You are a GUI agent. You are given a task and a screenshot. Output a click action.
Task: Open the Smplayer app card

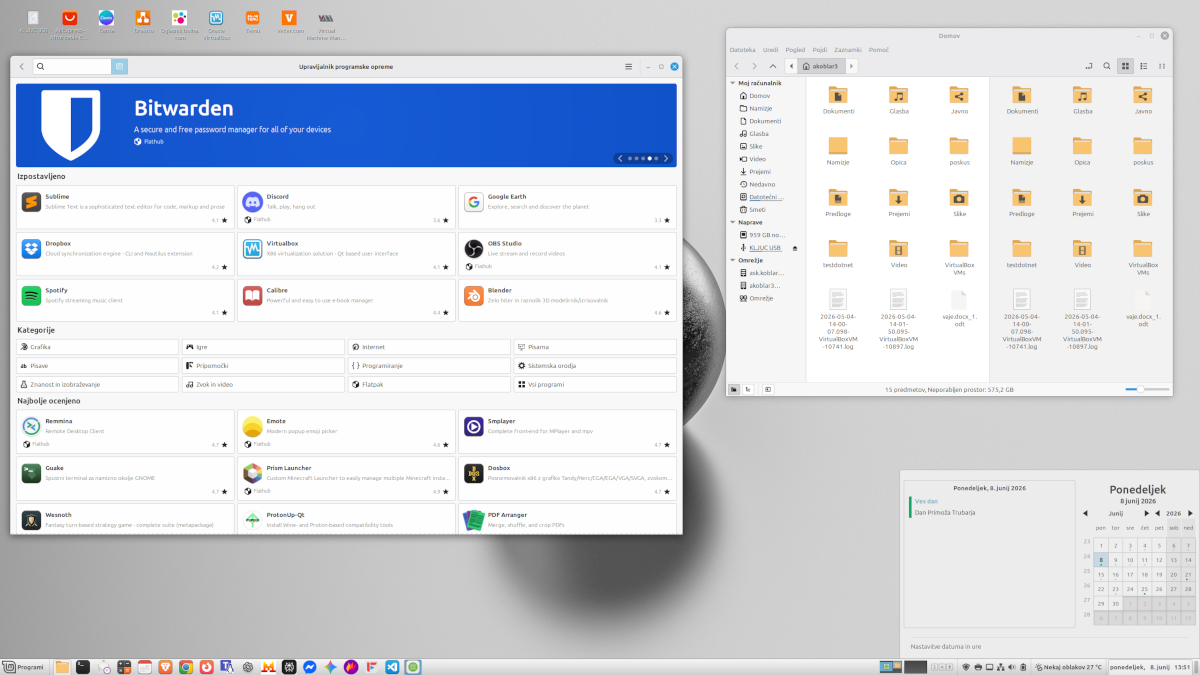[567, 431]
